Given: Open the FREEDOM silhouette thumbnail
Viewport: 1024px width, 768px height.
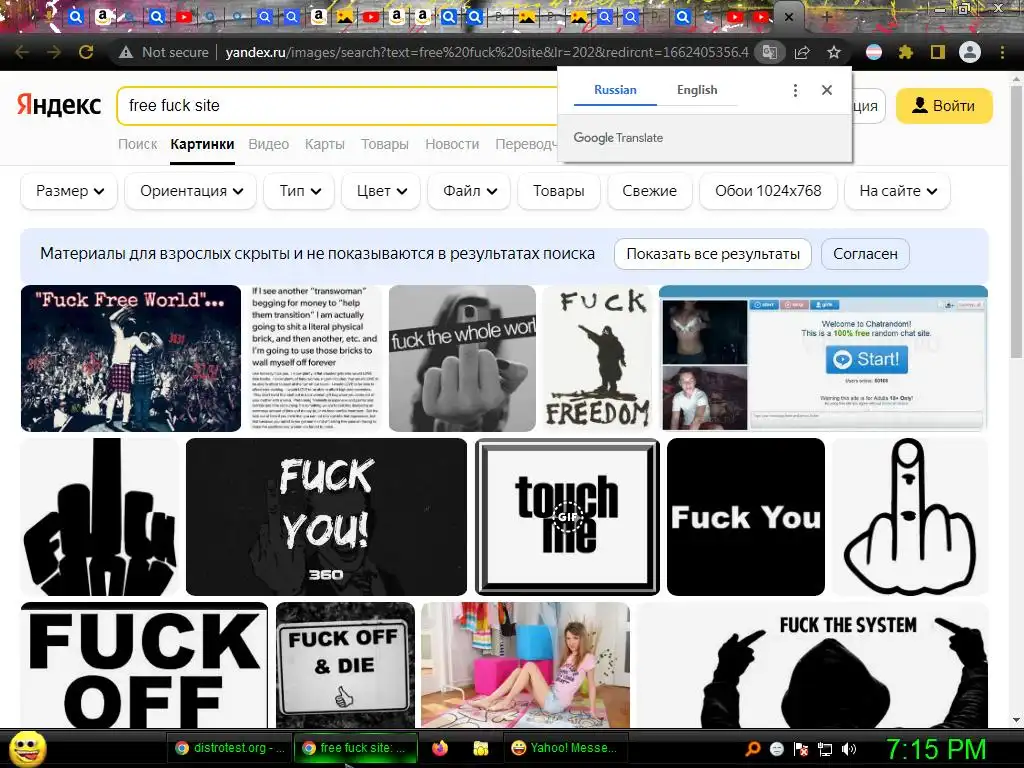Looking at the screenshot, I should point(598,358).
